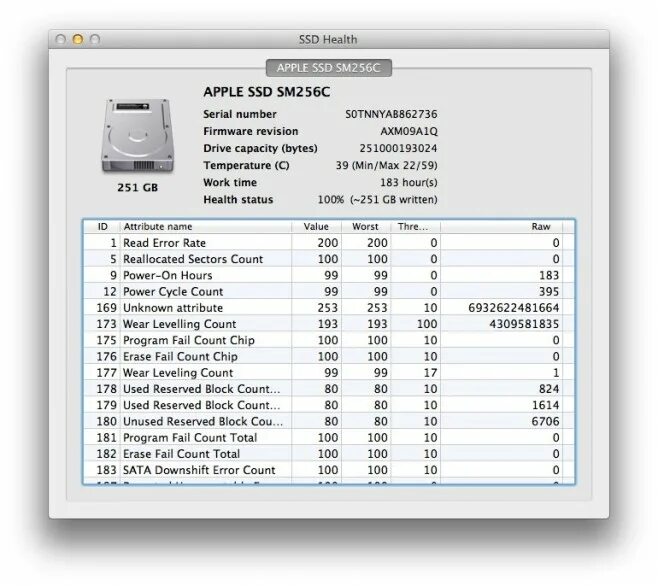Image resolution: width=658 pixels, height=586 pixels.
Task: Click the Serial number label
Action: [240, 114]
